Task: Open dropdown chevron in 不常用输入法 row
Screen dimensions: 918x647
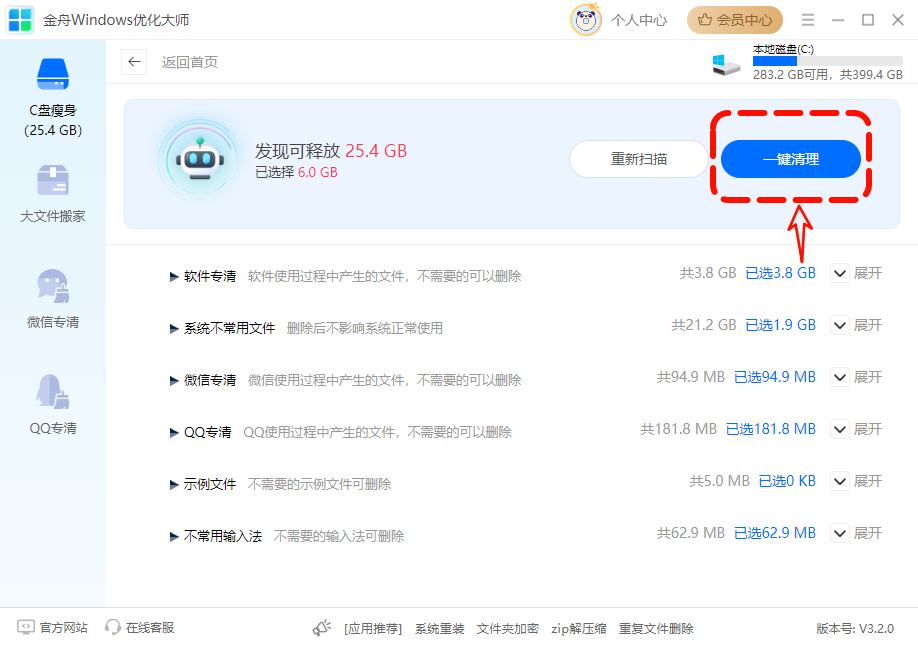Action: (x=840, y=533)
